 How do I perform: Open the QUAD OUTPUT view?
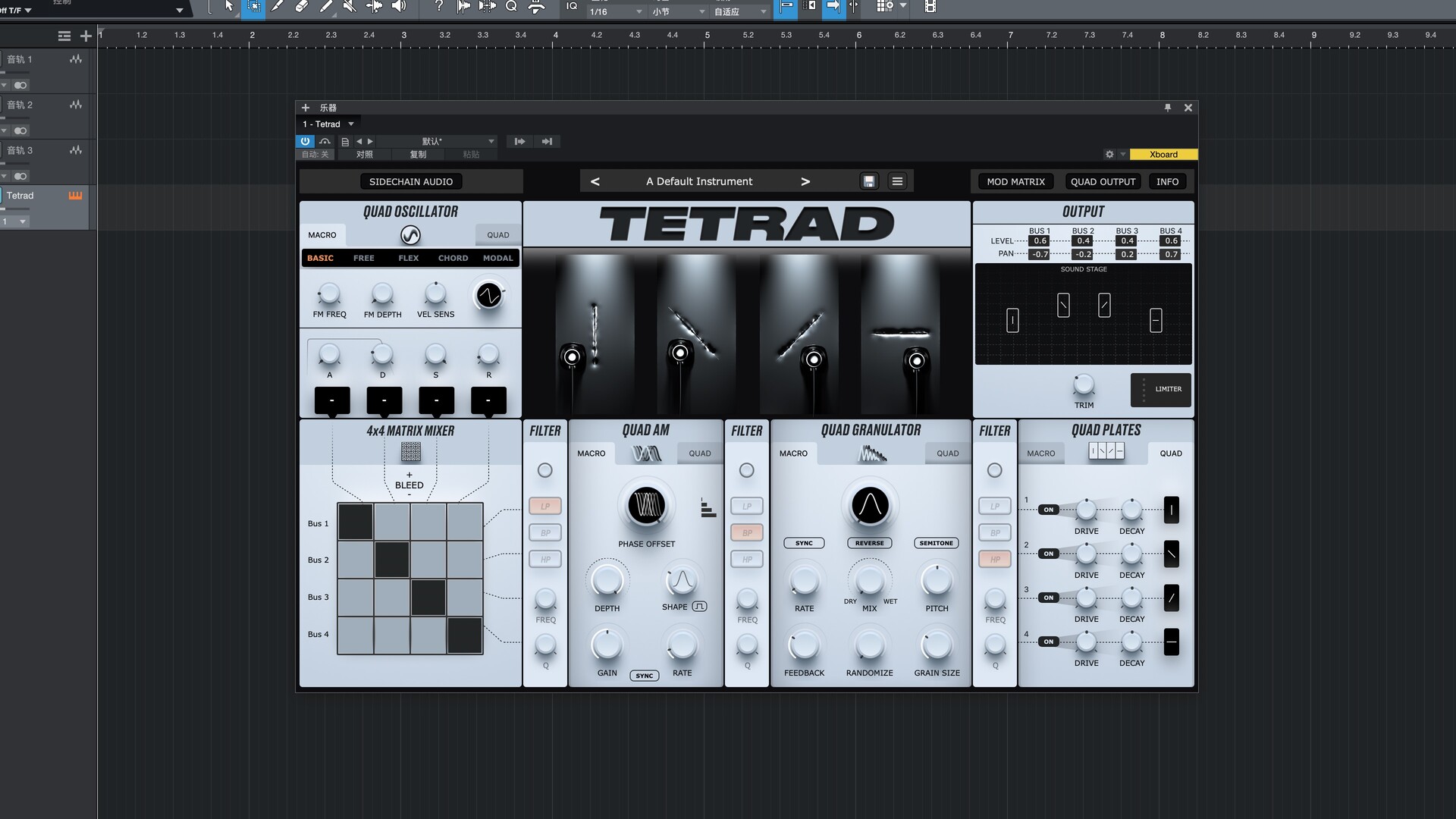point(1103,181)
